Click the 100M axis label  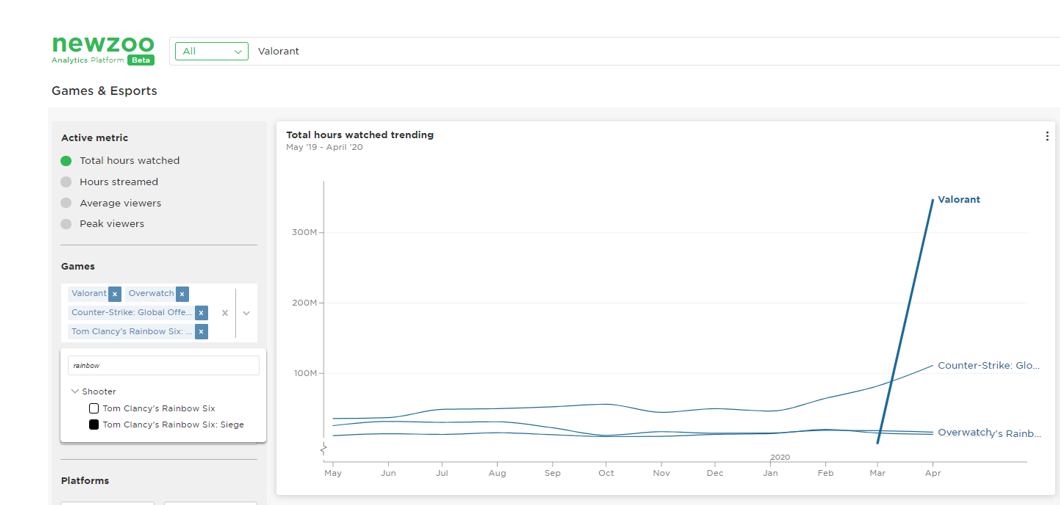(304, 373)
